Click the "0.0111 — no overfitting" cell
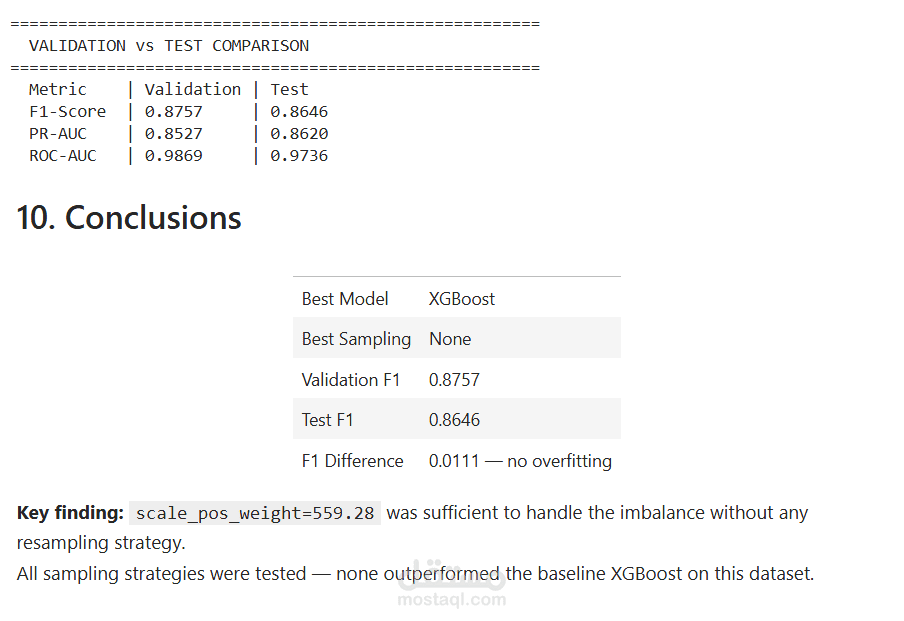Viewport: 904px width, 621px height. [x=520, y=461]
